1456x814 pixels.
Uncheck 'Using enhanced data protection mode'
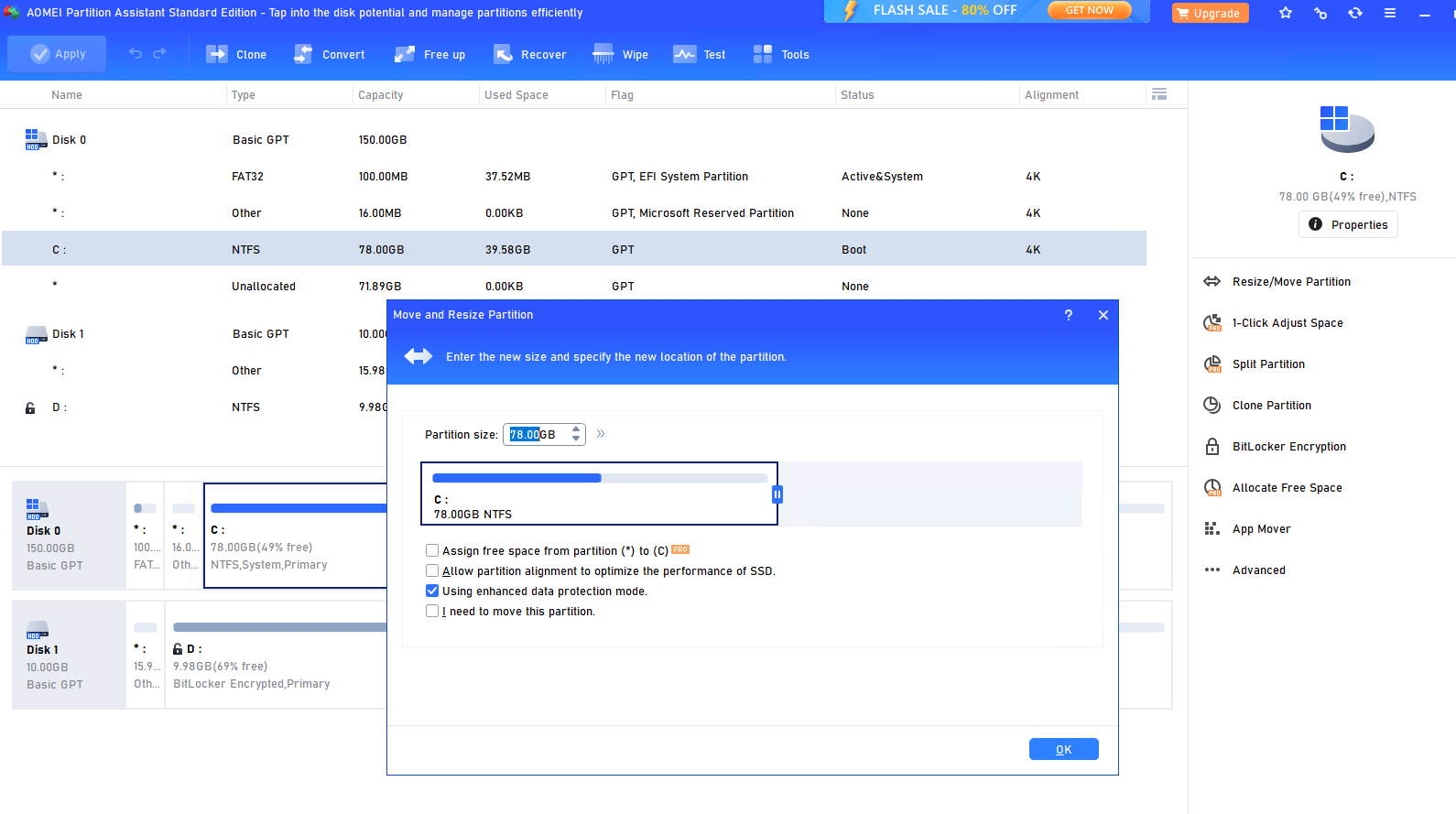(432, 592)
